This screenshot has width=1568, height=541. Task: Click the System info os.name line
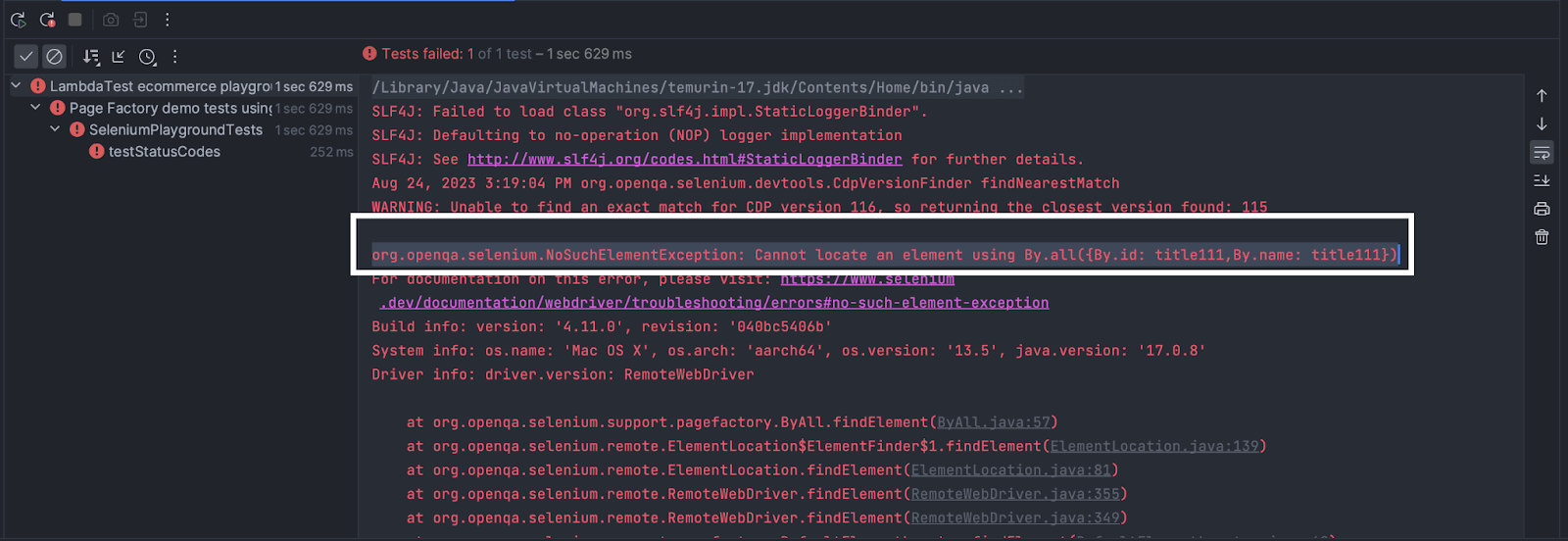click(788, 351)
